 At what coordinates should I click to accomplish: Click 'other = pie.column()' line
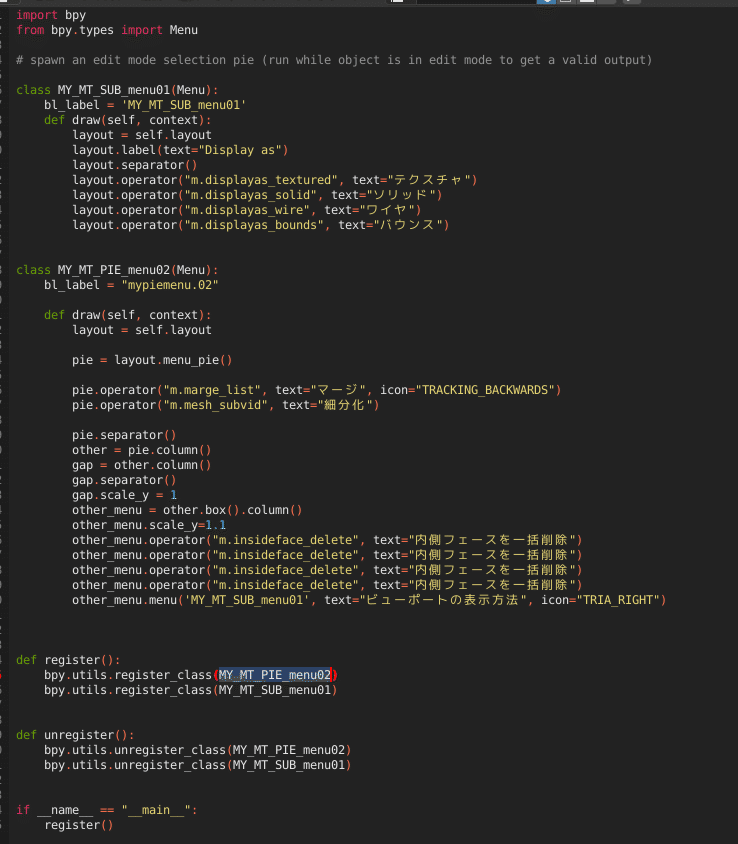(142, 450)
